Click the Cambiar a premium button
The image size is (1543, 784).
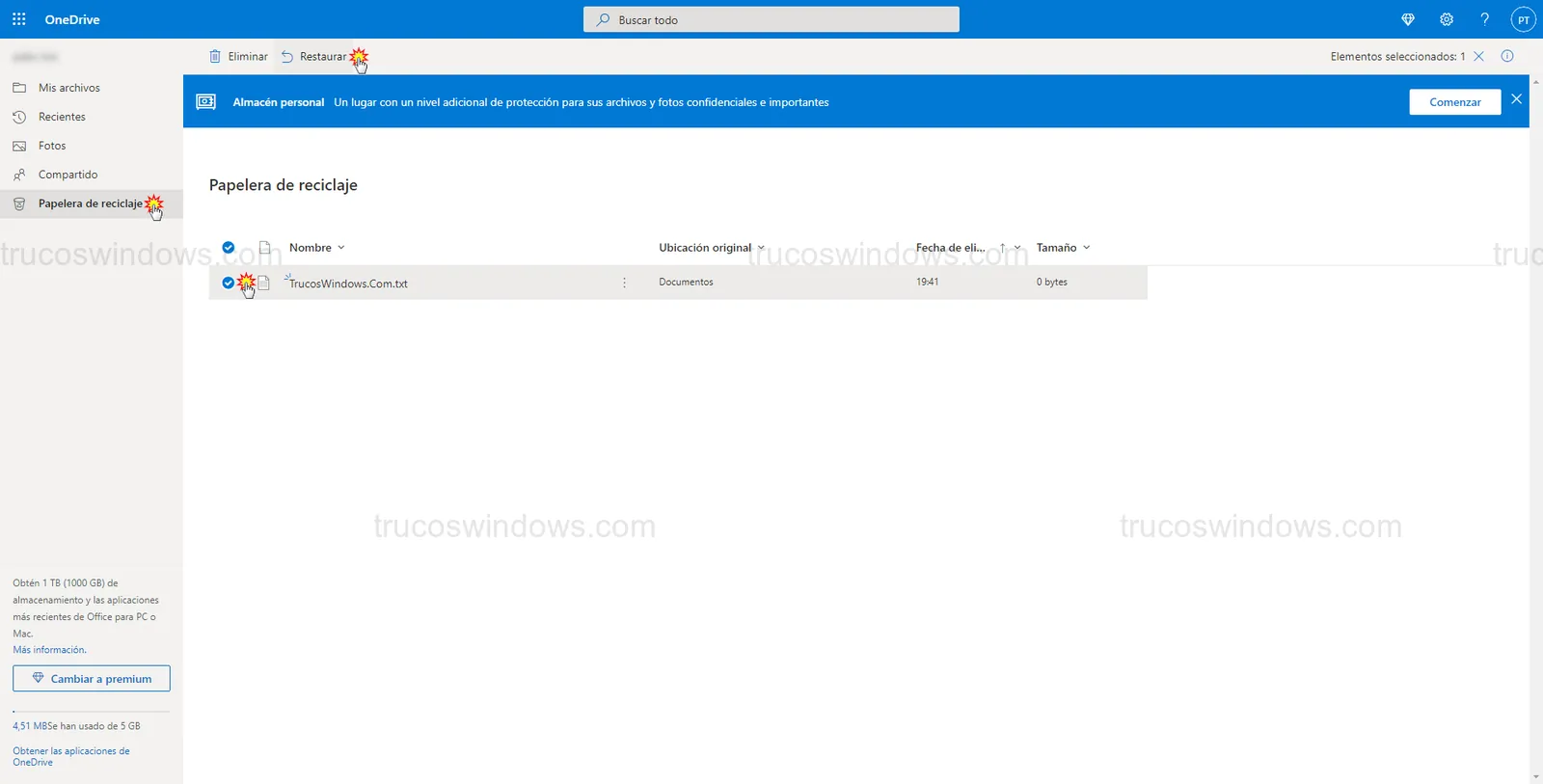tap(92, 679)
